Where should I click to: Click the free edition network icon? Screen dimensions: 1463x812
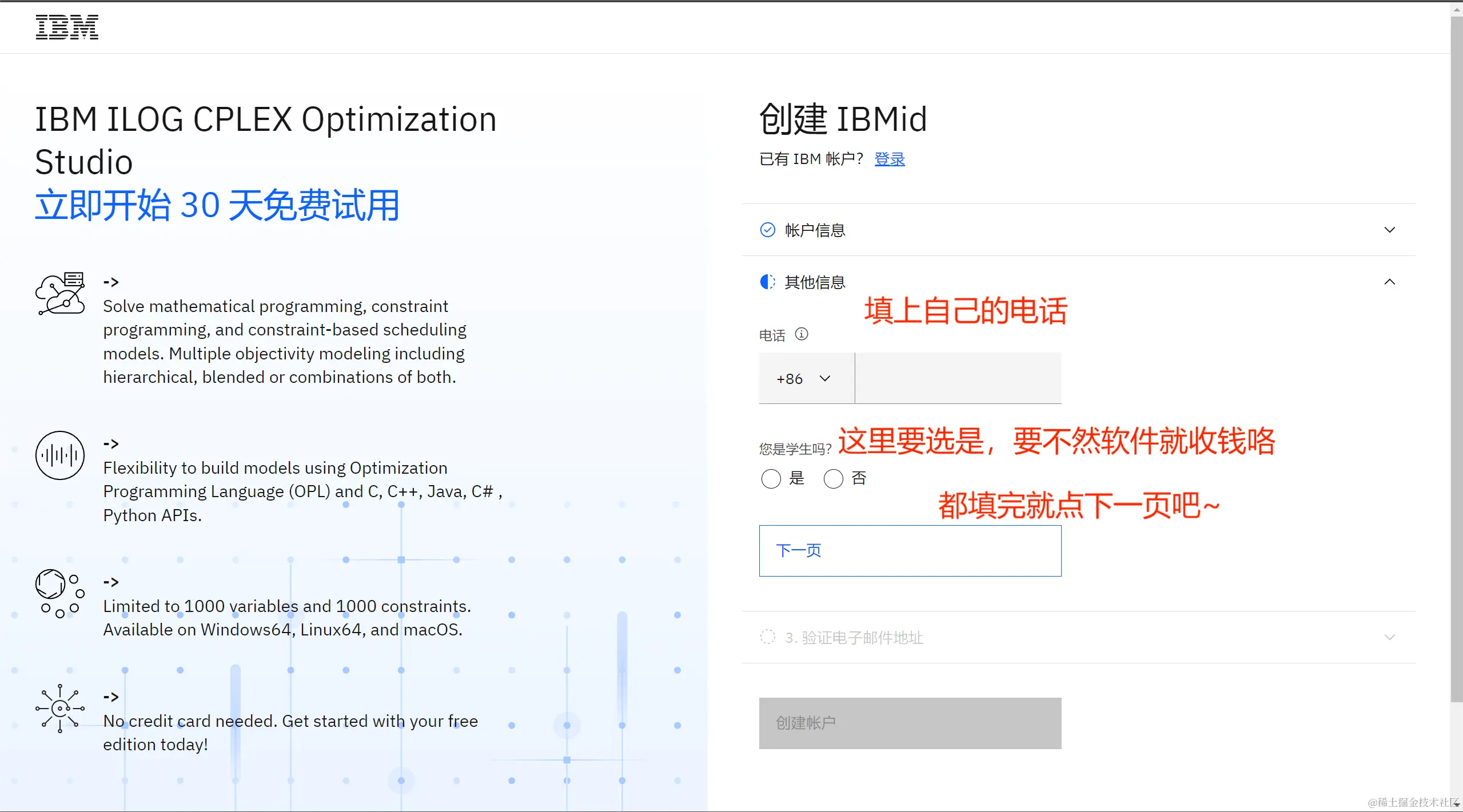(59, 709)
